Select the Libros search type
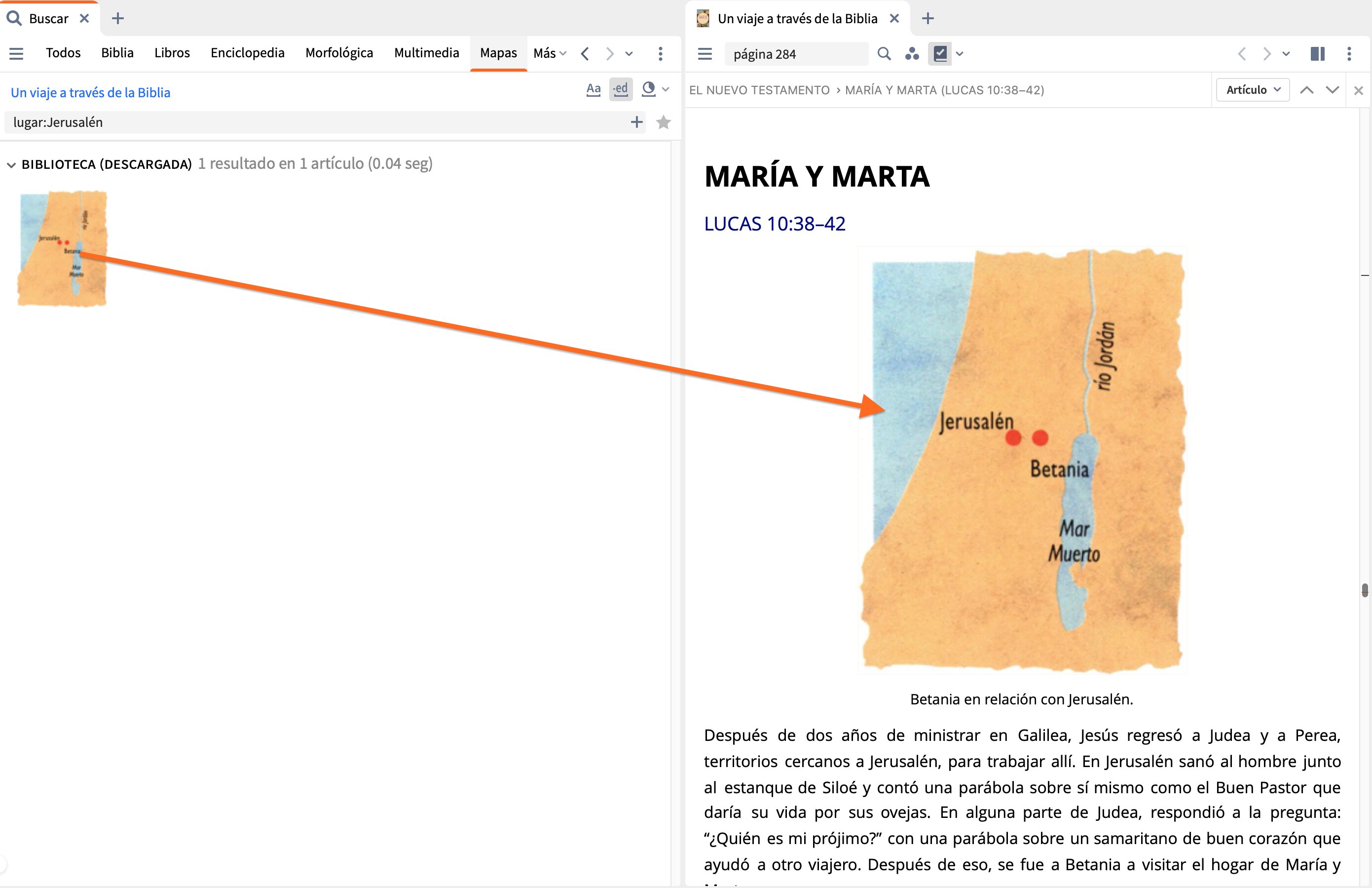 172,53
